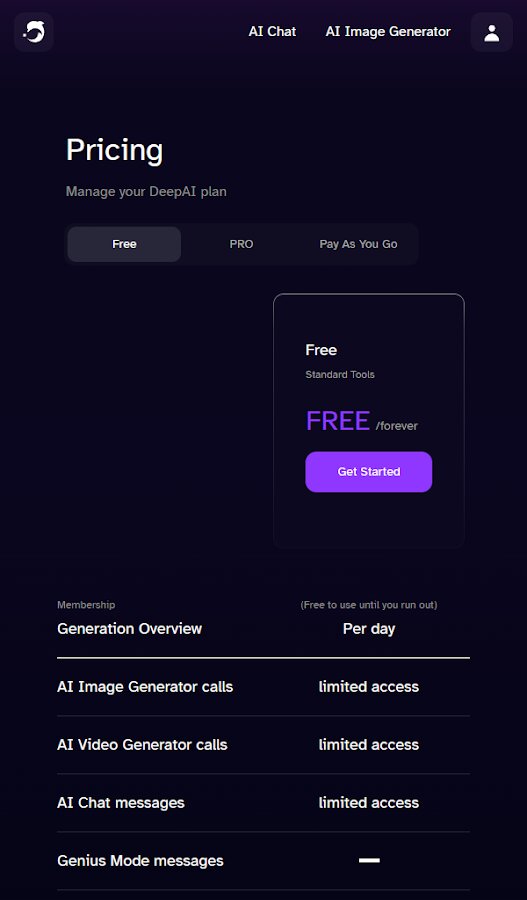
Task: Click limited access for AI Chat messages
Action: click(x=369, y=802)
